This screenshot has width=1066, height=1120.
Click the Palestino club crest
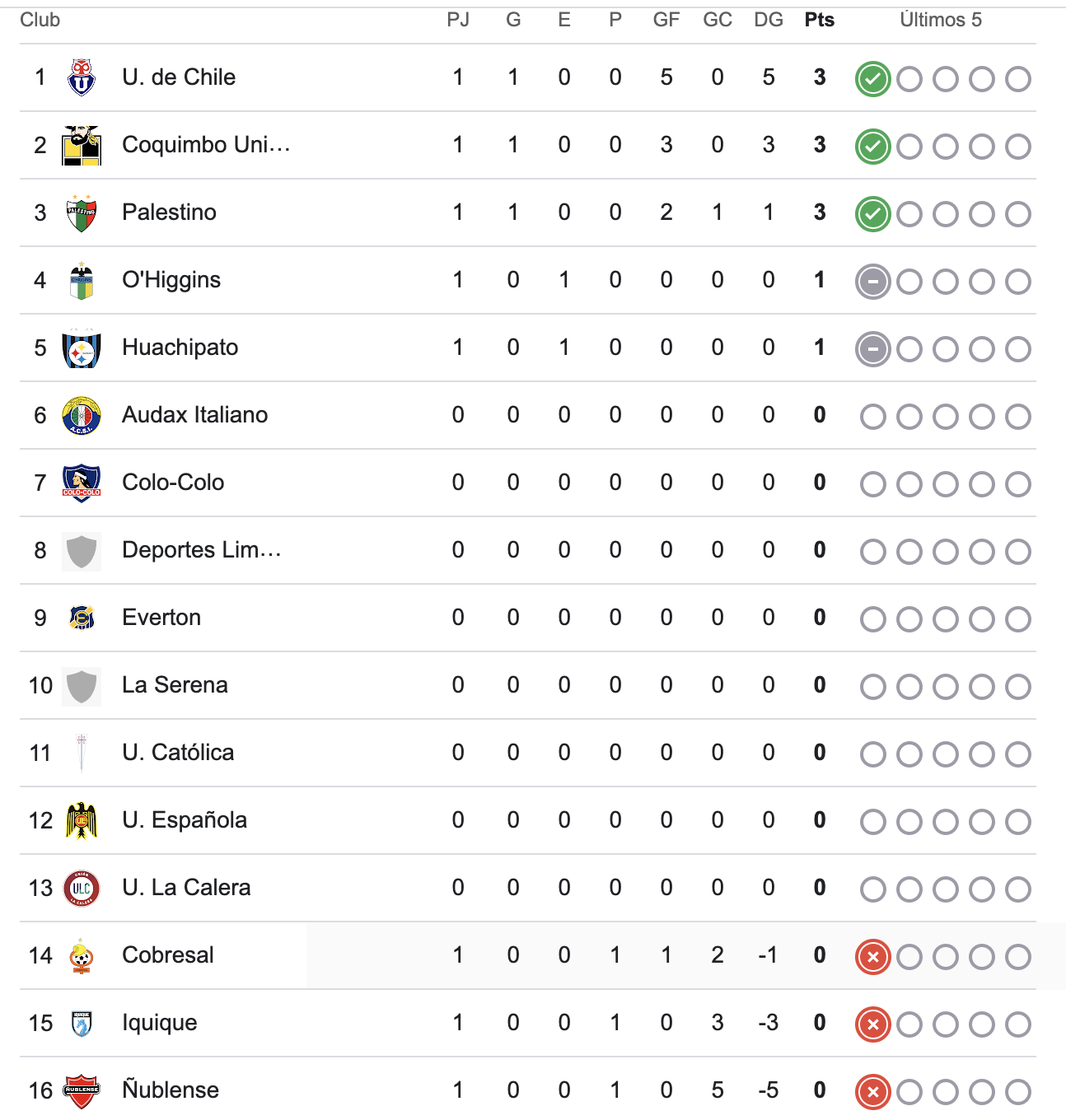(x=81, y=213)
